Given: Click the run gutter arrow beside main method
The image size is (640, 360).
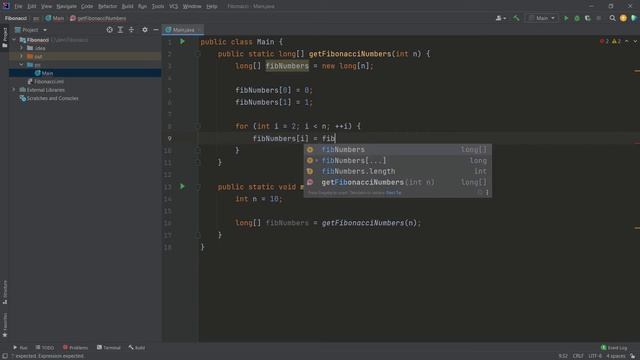Looking at the screenshot, I should point(182,187).
